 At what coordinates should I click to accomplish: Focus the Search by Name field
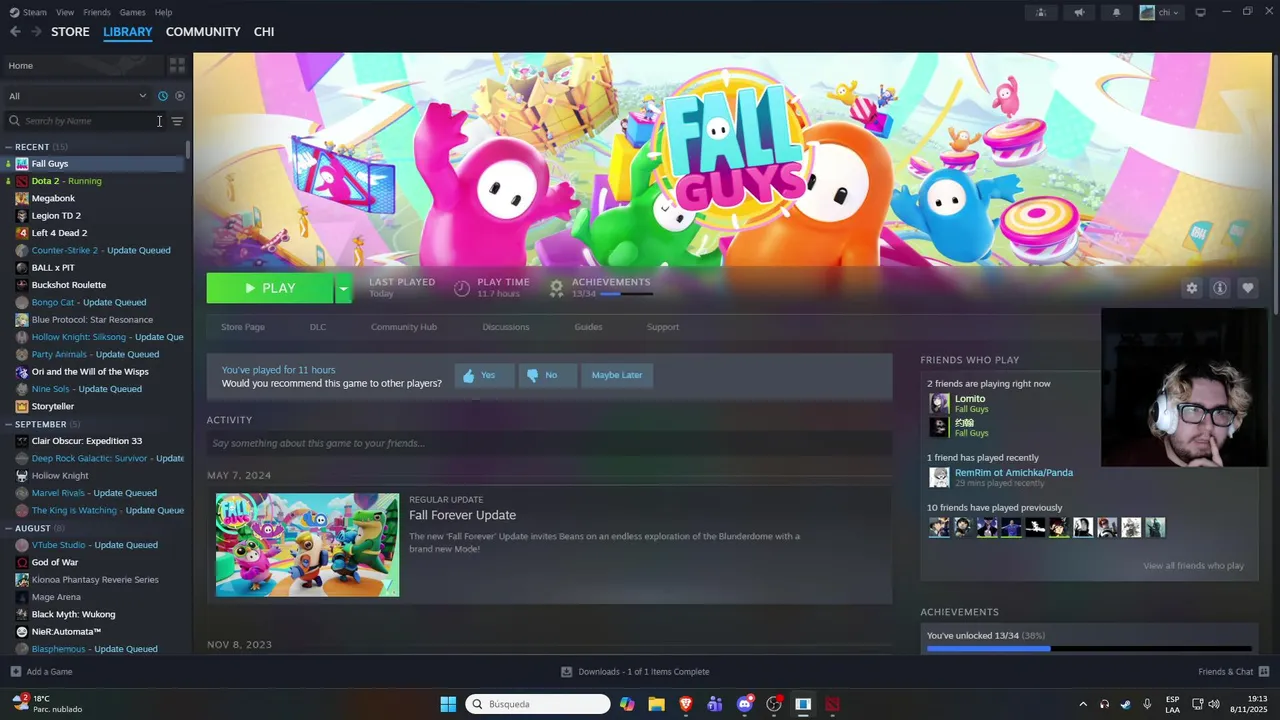(87, 121)
